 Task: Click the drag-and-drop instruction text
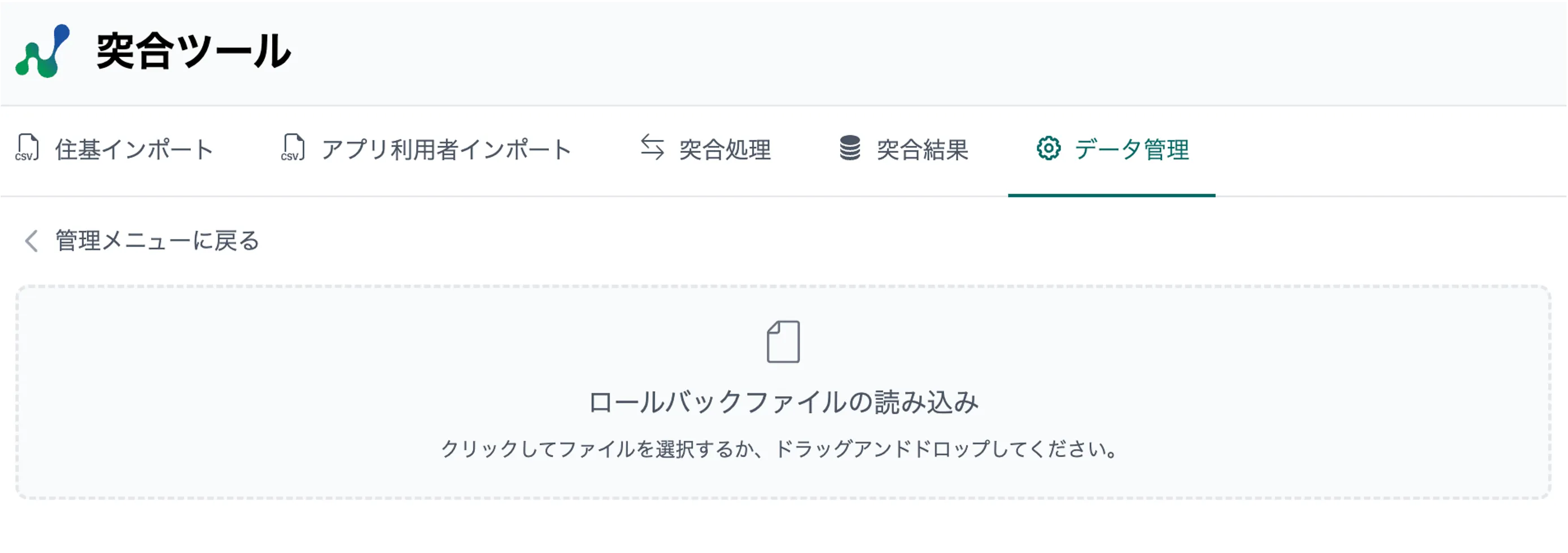click(783, 449)
